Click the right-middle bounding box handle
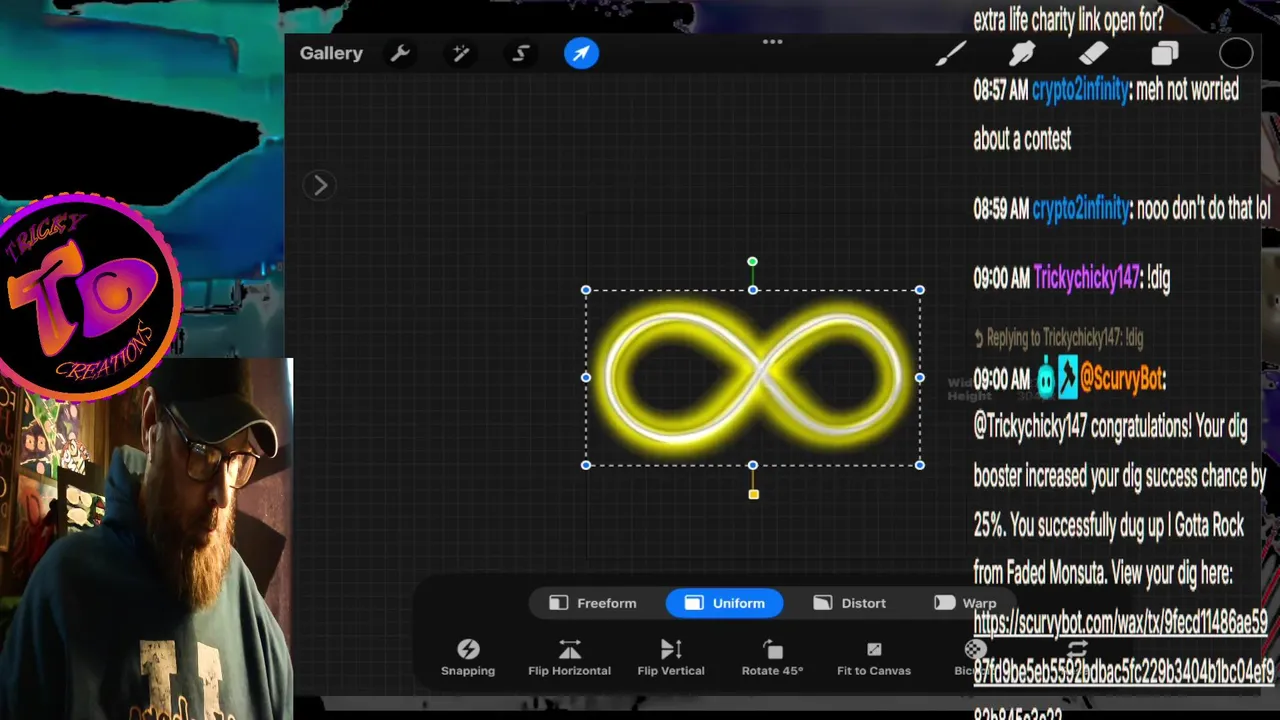This screenshot has height=720, width=1280. (919, 378)
